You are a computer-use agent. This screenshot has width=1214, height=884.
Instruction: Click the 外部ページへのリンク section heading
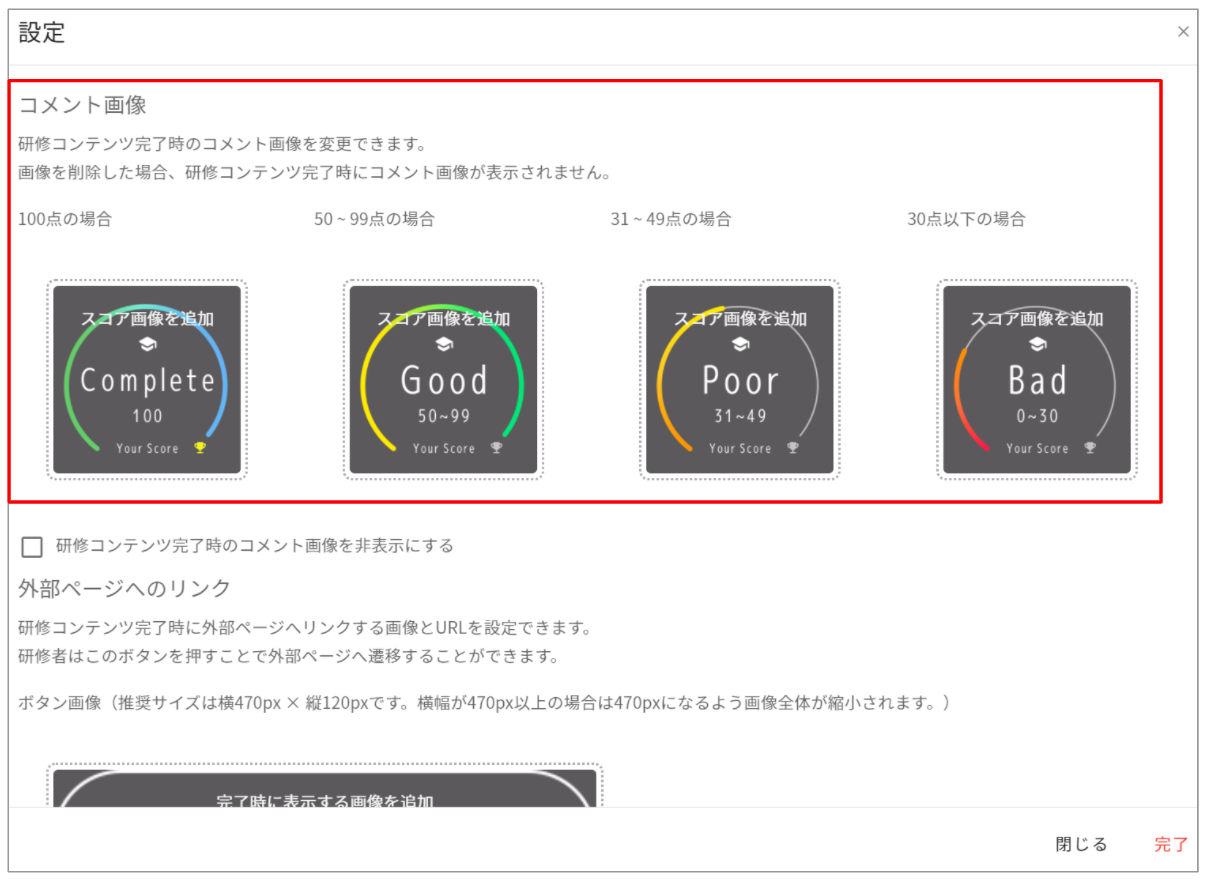[125, 588]
